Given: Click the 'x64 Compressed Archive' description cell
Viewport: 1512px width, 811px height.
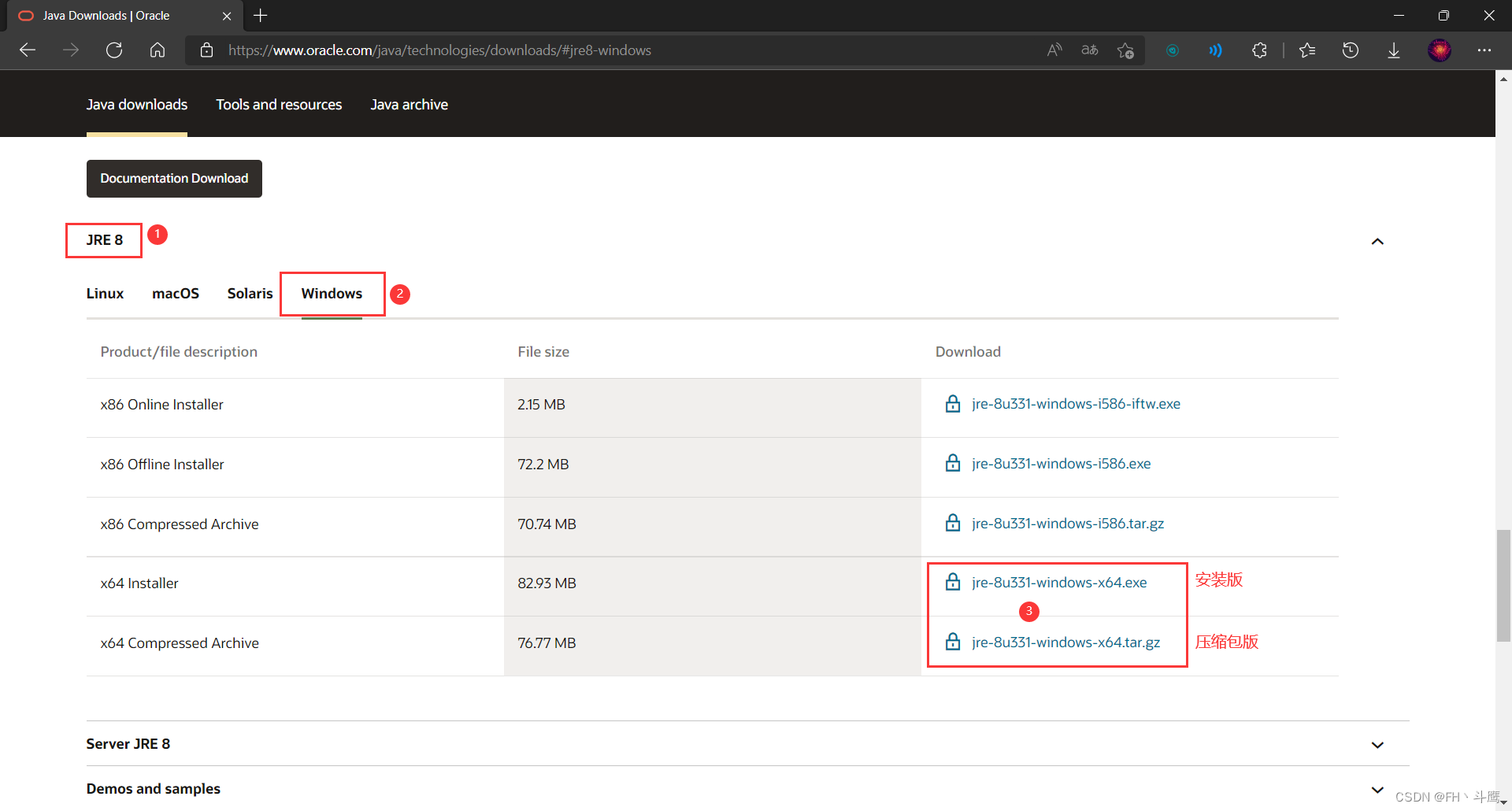Looking at the screenshot, I should tap(295, 646).
